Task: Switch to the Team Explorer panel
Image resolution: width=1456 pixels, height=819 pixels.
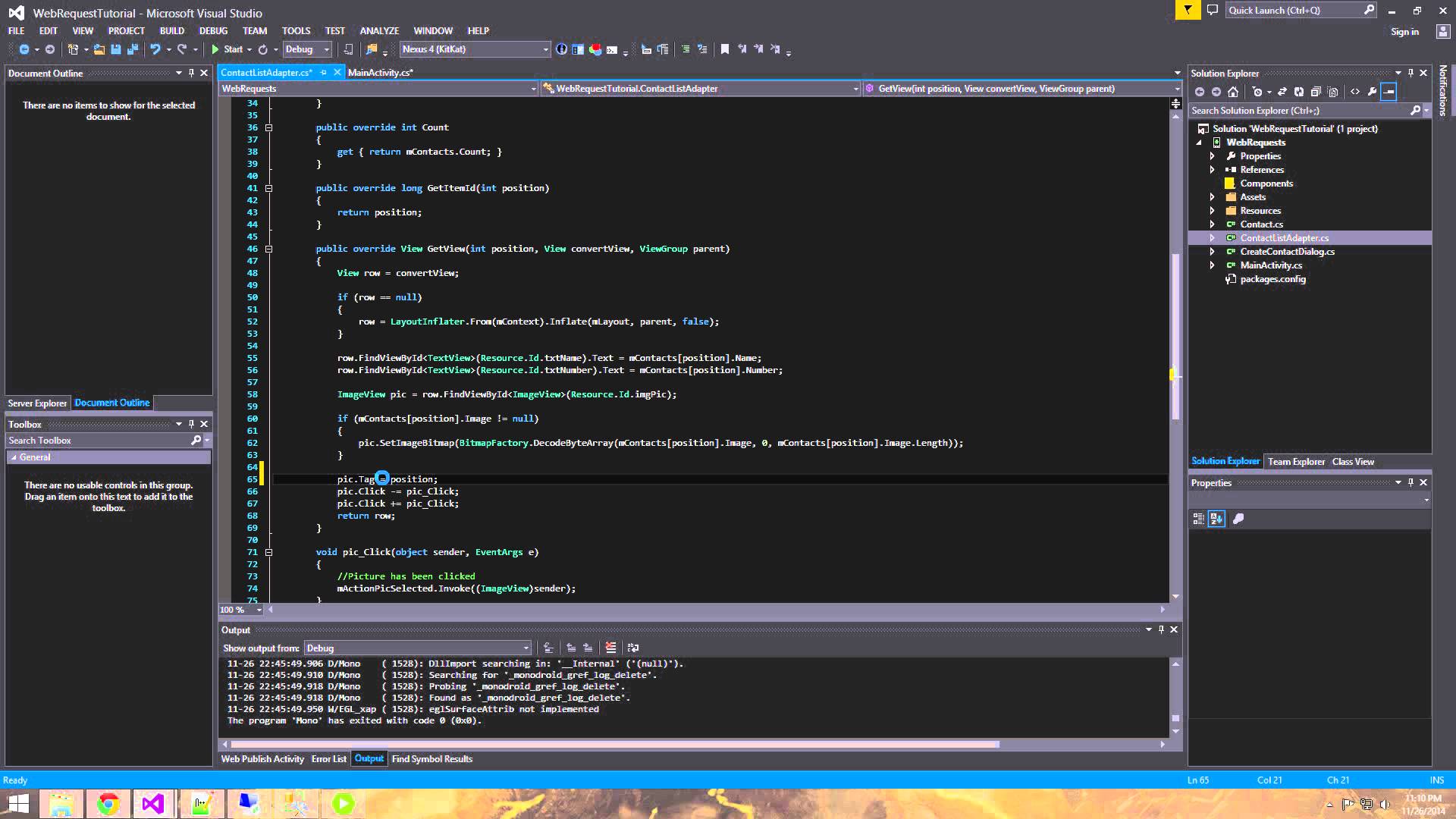Action: 1296,461
